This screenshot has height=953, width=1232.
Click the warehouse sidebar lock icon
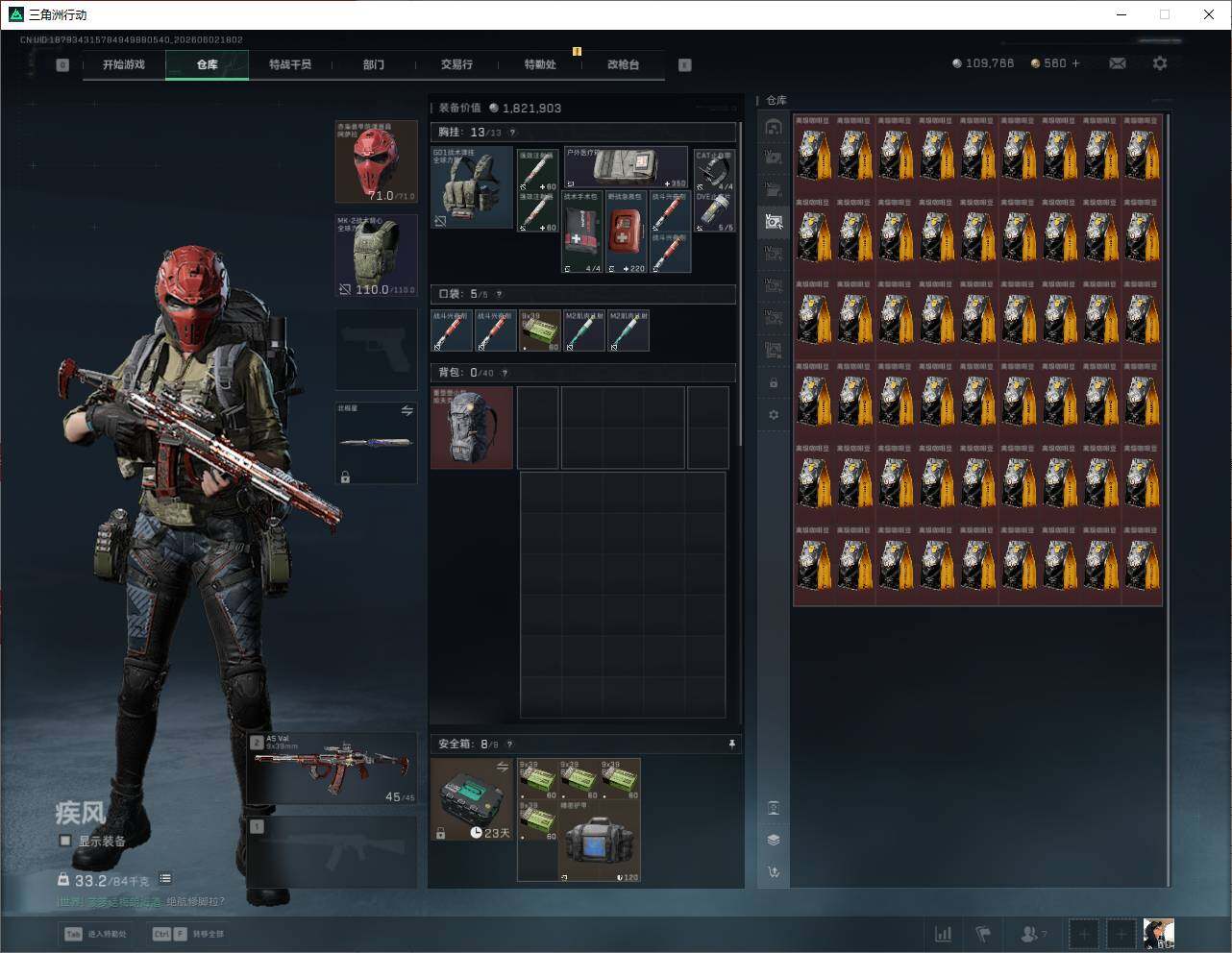tap(774, 383)
